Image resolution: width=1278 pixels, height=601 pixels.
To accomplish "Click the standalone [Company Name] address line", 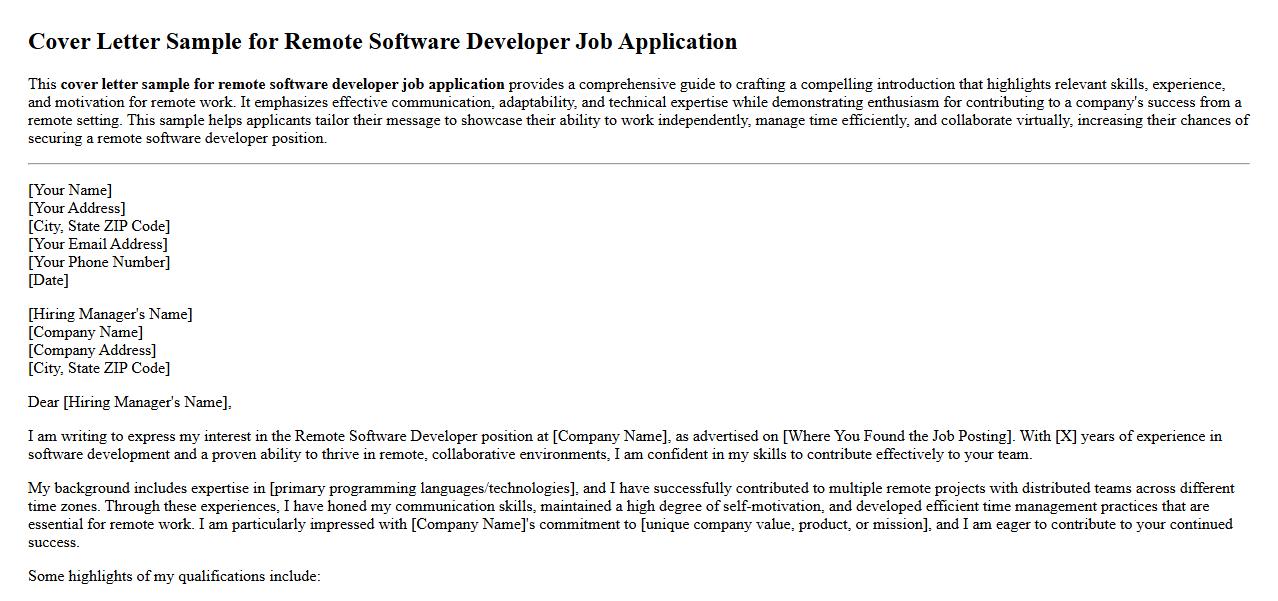I will click(x=85, y=332).
